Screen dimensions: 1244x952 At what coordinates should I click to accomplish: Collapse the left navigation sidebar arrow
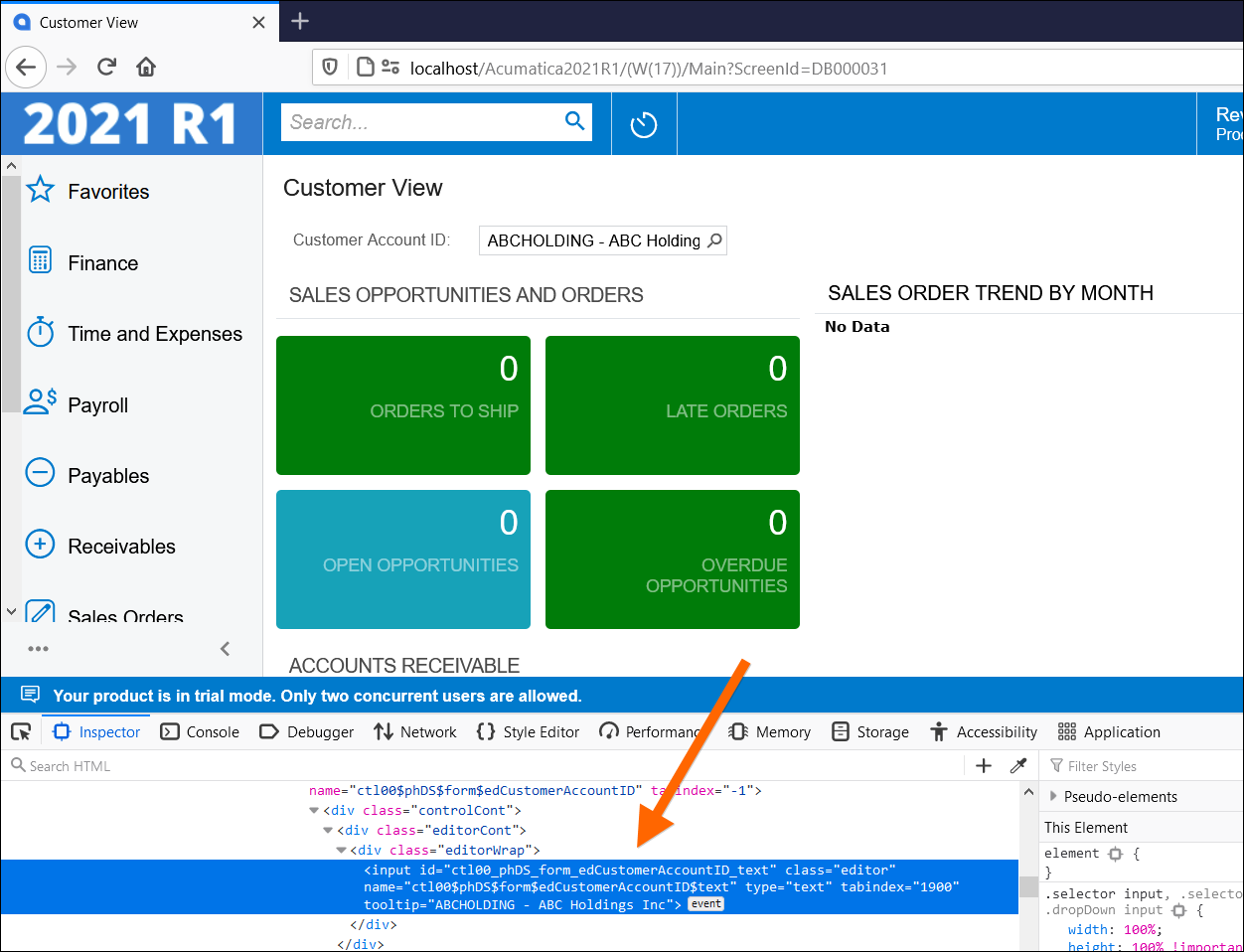pos(225,649)
